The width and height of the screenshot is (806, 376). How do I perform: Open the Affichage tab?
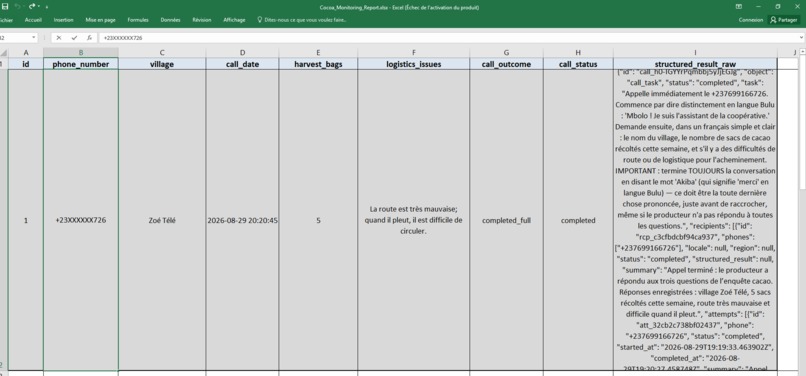click(x=234, y=20)
